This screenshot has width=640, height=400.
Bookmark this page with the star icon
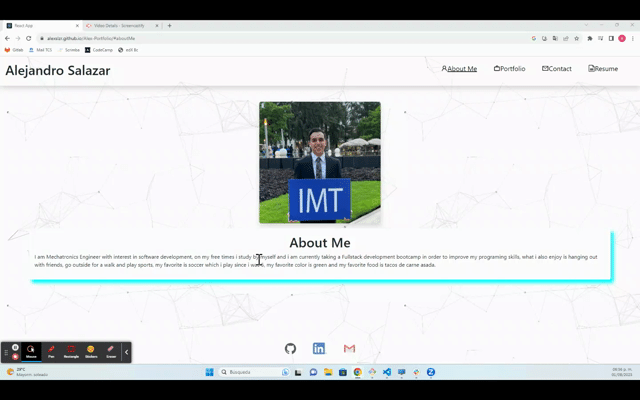click(x=576, y=38)
